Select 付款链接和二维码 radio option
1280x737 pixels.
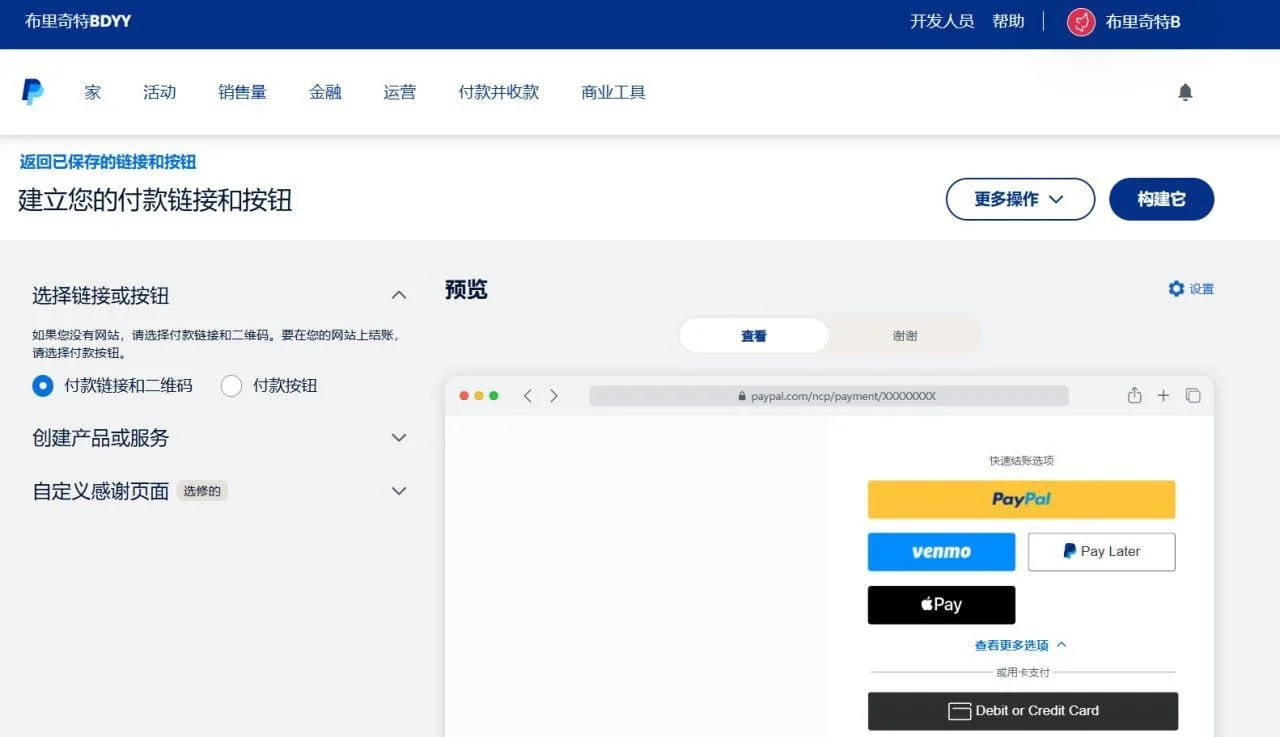pyautogui.click(x=42, y=385)
